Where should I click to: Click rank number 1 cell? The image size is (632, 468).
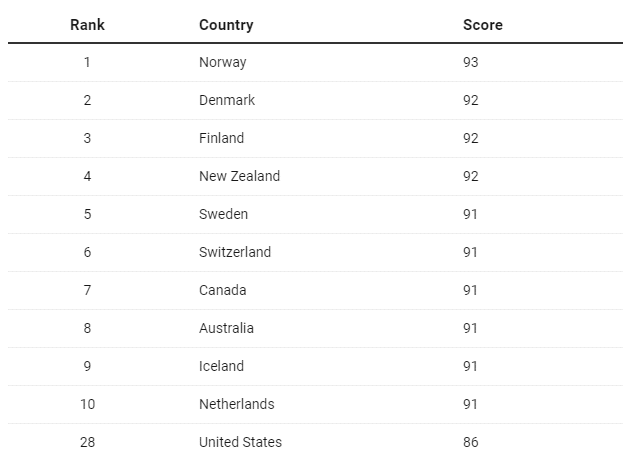coord(87,62)
